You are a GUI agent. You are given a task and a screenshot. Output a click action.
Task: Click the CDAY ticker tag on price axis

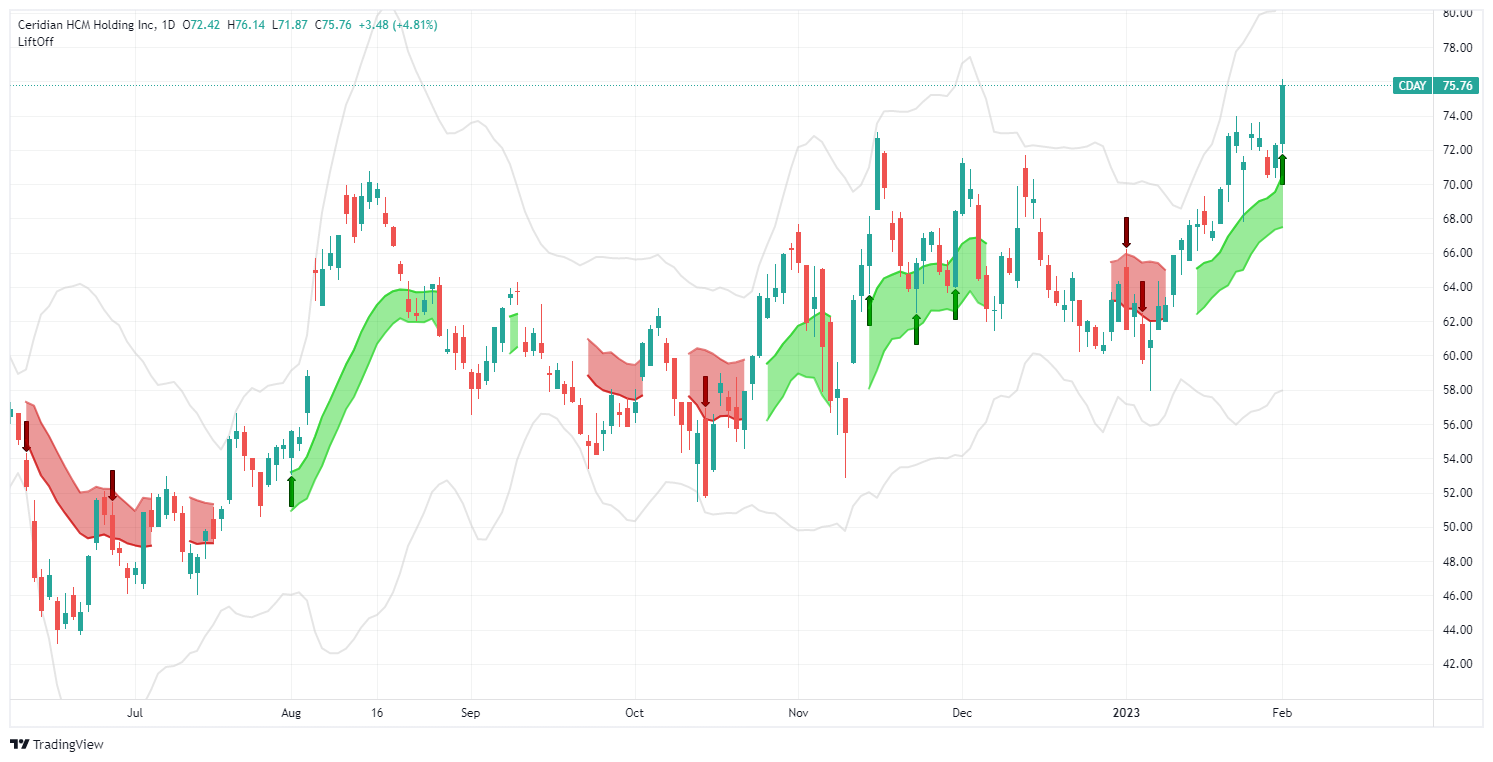tap(1412, 86)
